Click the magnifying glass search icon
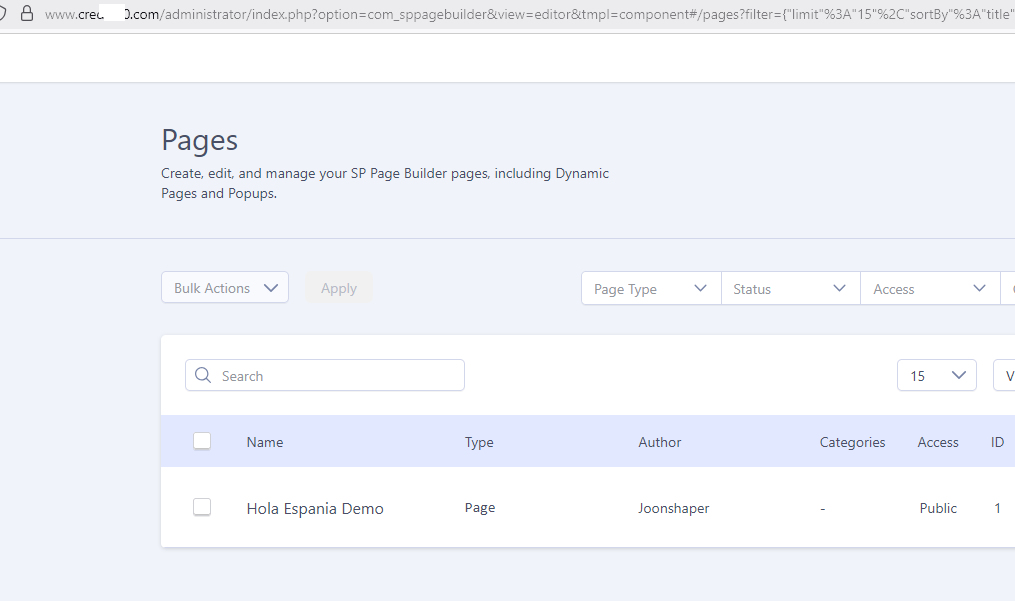The width and height of the screenshot is (1015, 601). click(203, 376)
